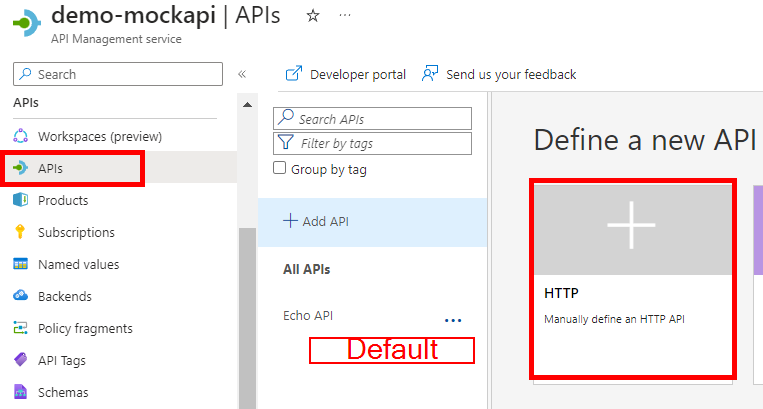Click the Add API button

click(372, 222)
